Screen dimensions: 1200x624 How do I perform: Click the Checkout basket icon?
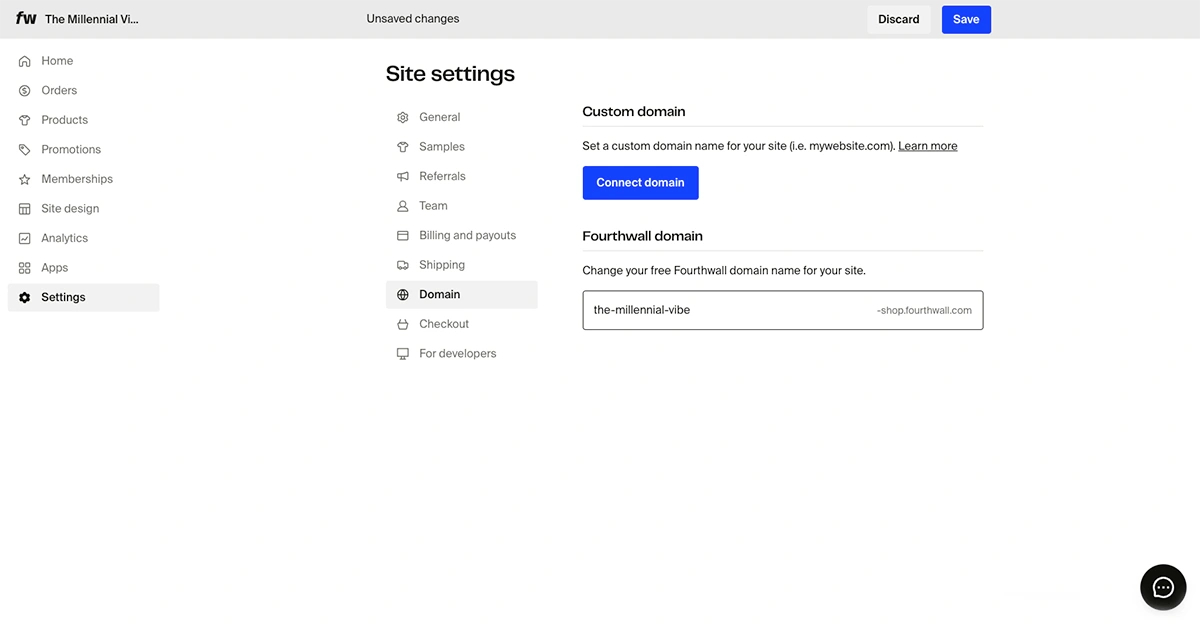[403, 324]
